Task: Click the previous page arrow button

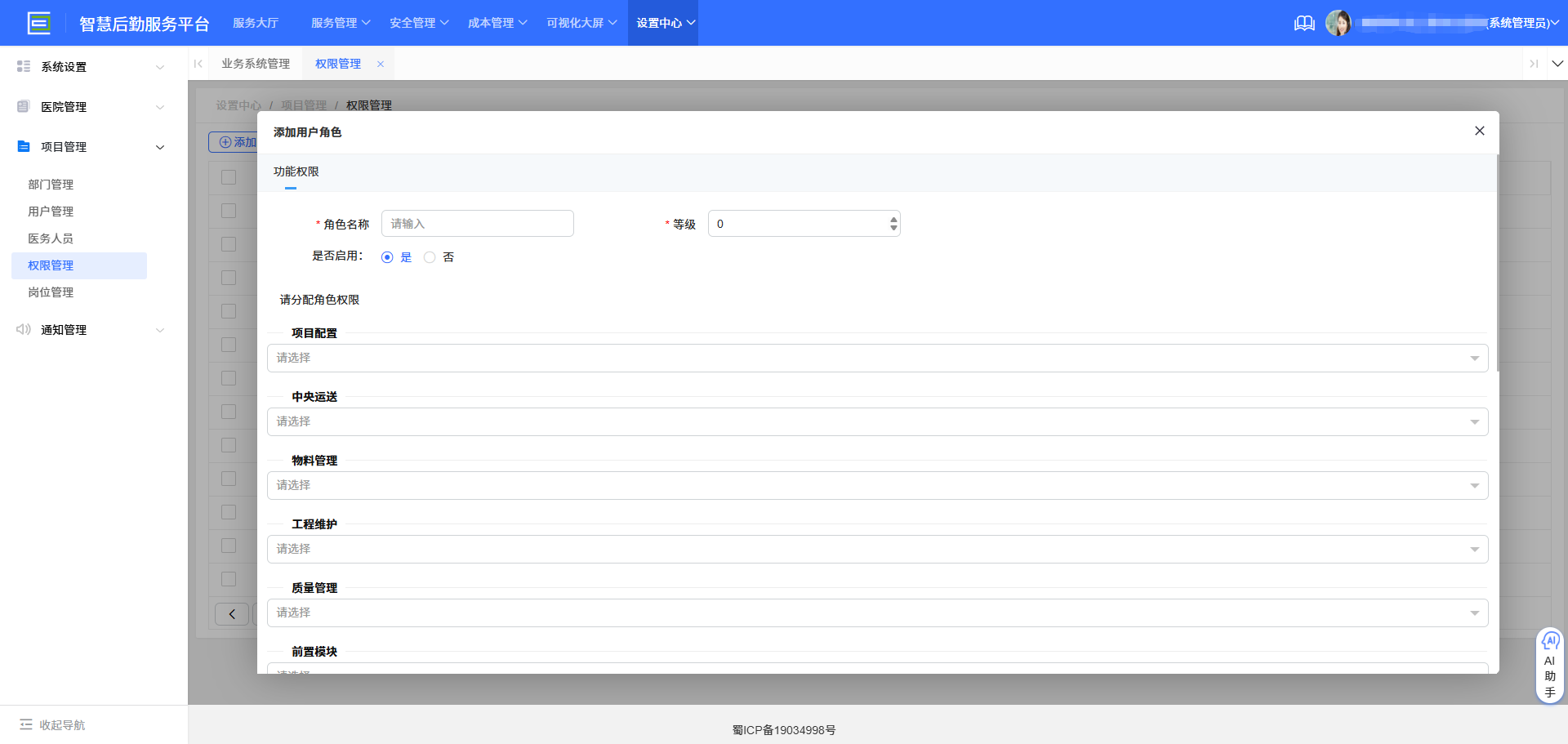Action: [232, 614]
